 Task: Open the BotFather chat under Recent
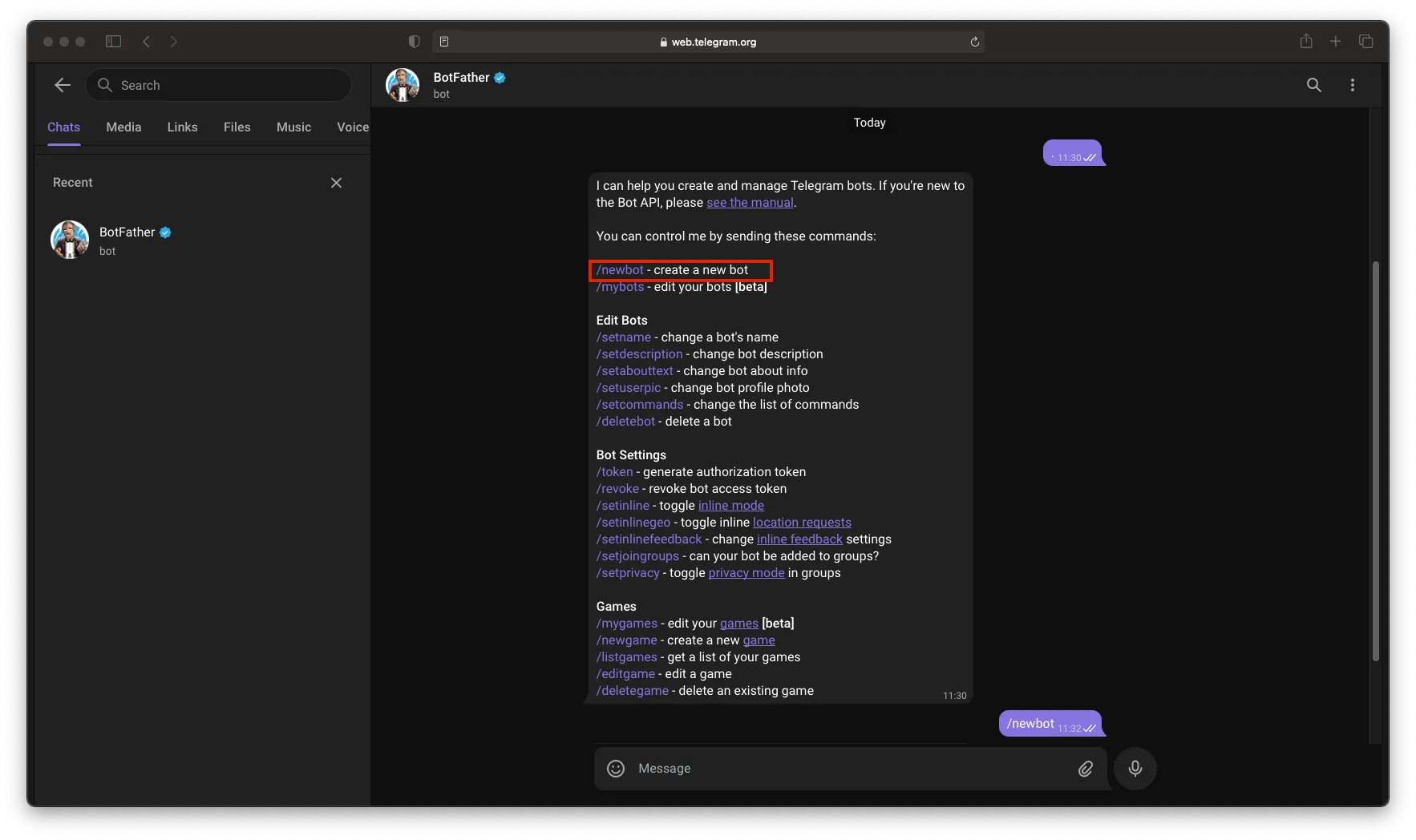click(203, 240)
